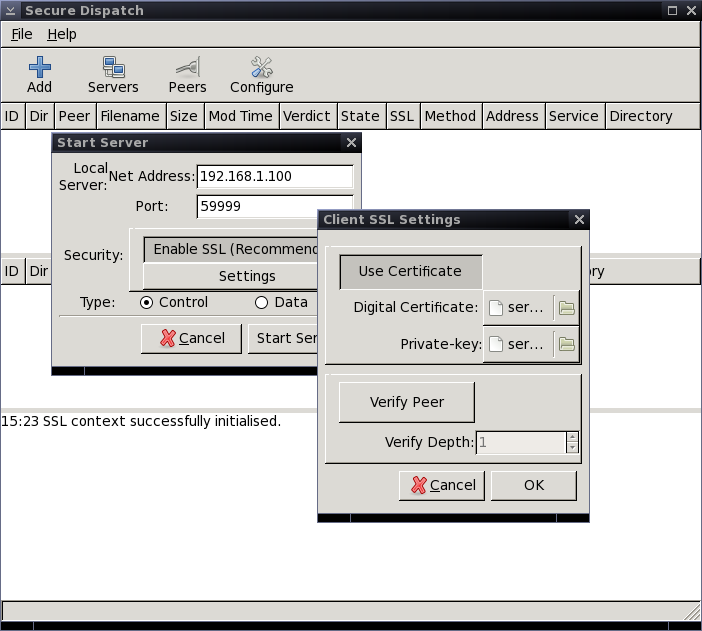Click the Add toolbar icon
Image resolution: width=702 pixels, height=631 pixels.
[x=39, y=75]
